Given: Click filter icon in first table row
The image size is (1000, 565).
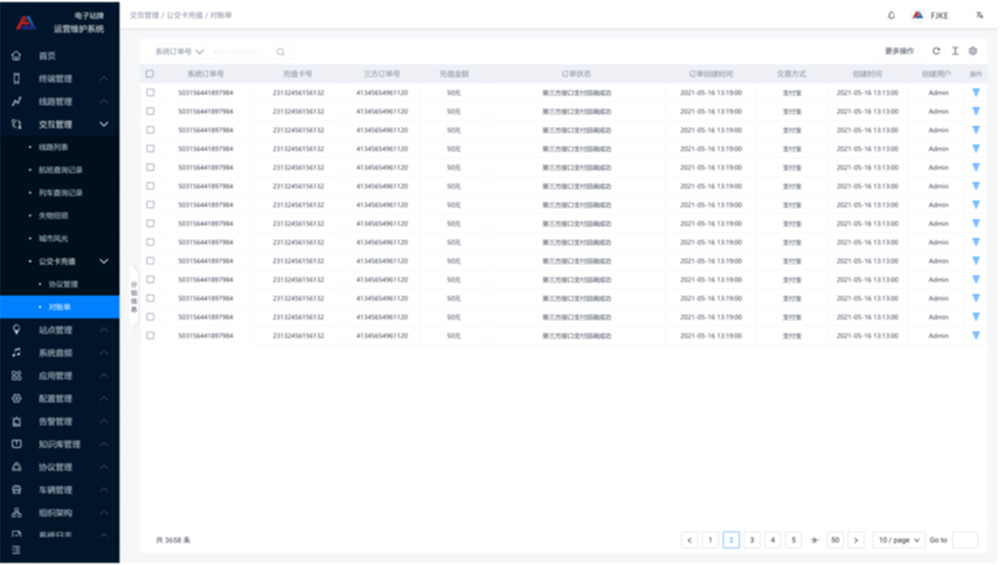Looking at the screenshot, I should (976, 93).
